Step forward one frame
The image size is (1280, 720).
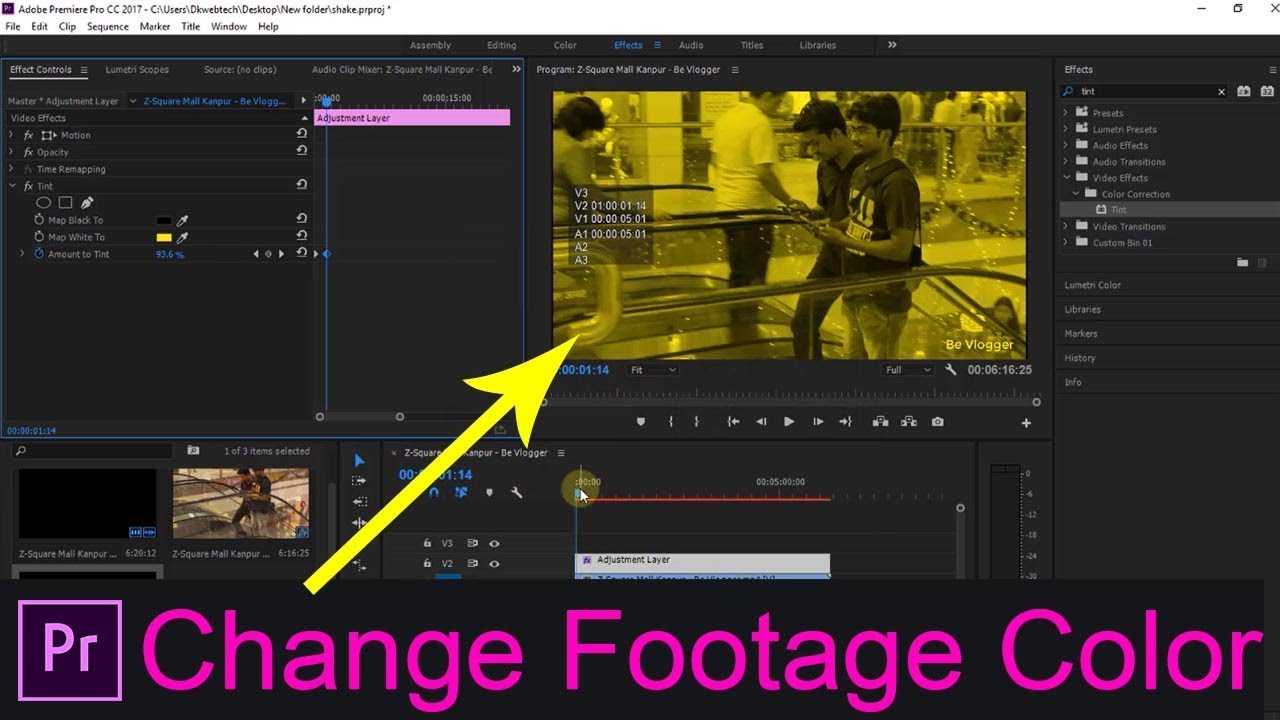tap(818, 422)
